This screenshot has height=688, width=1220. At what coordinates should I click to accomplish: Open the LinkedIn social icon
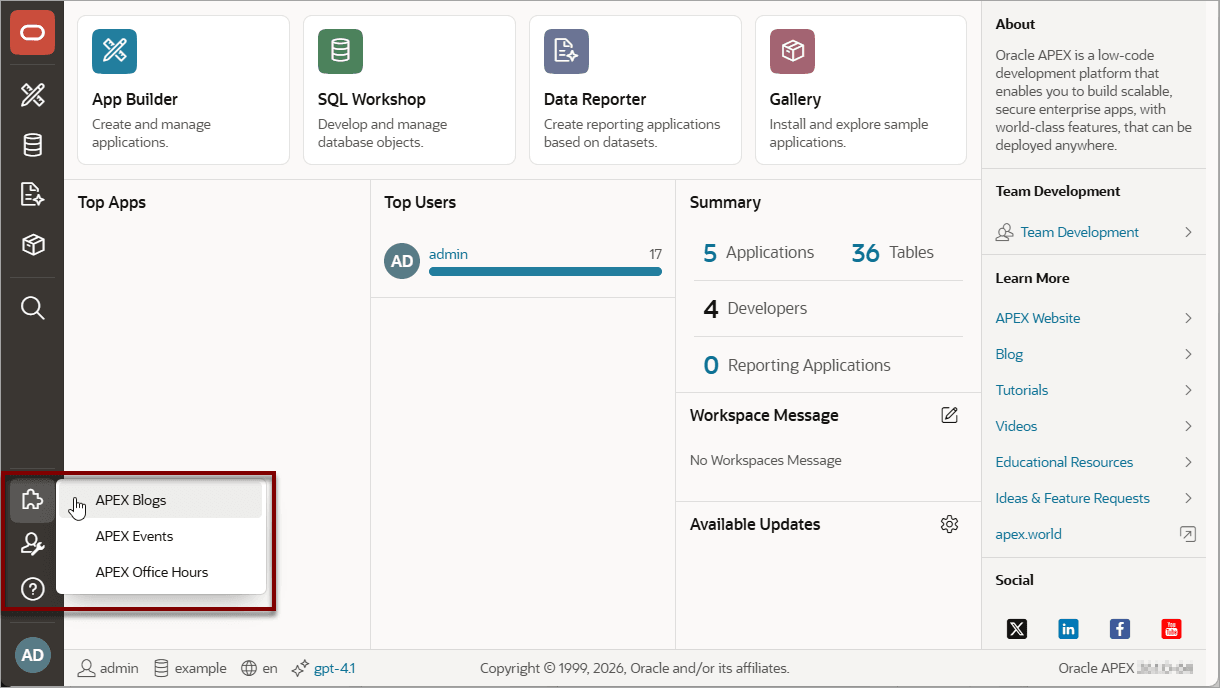click(x=1068, y=629)
